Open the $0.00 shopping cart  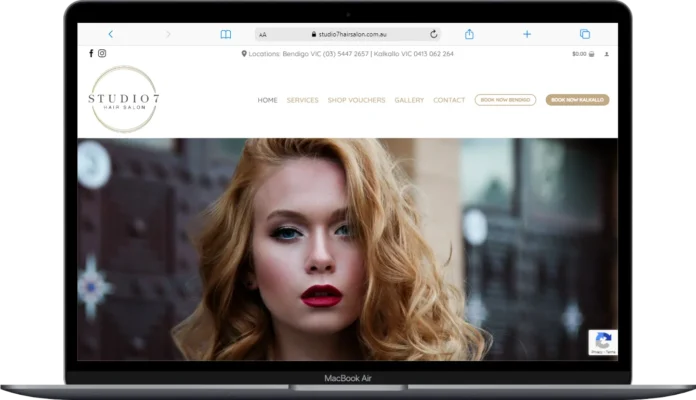[582, 54]
